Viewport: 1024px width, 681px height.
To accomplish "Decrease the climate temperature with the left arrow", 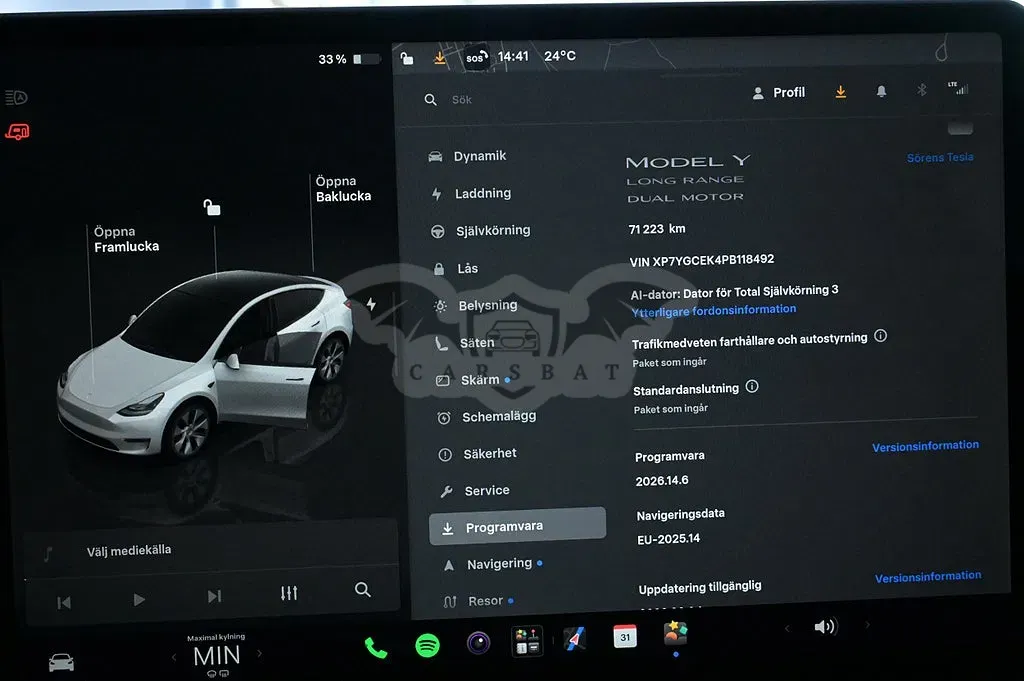I will (x=174, y=657).
